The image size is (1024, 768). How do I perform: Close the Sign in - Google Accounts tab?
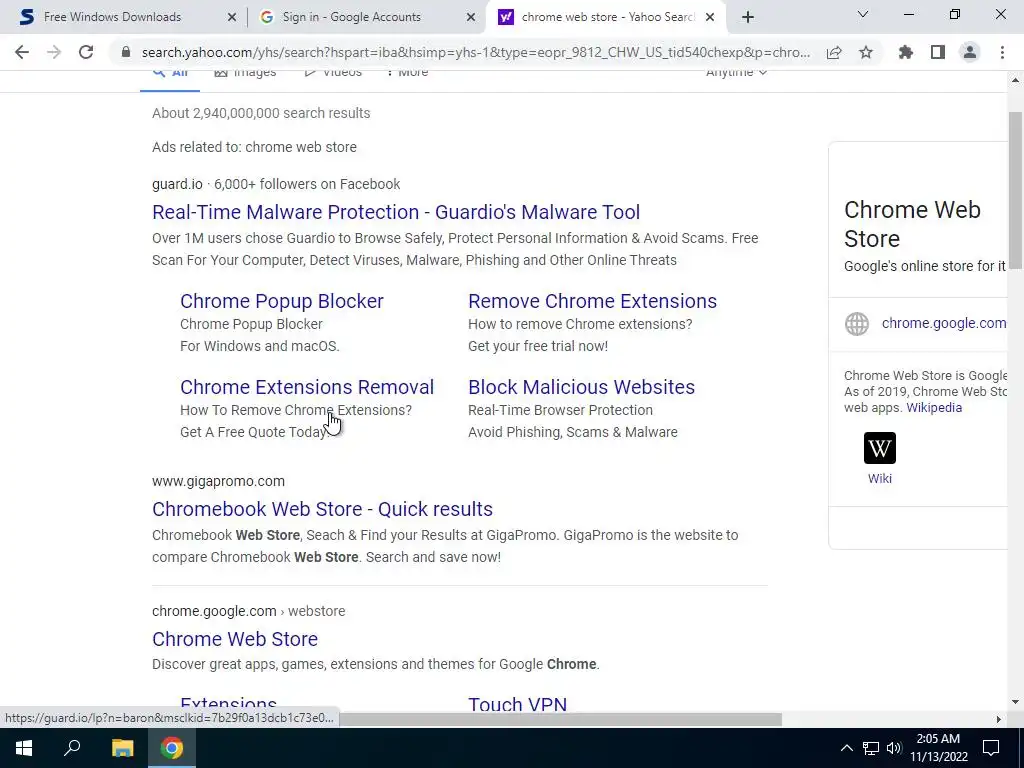click(x=471, y=17)
